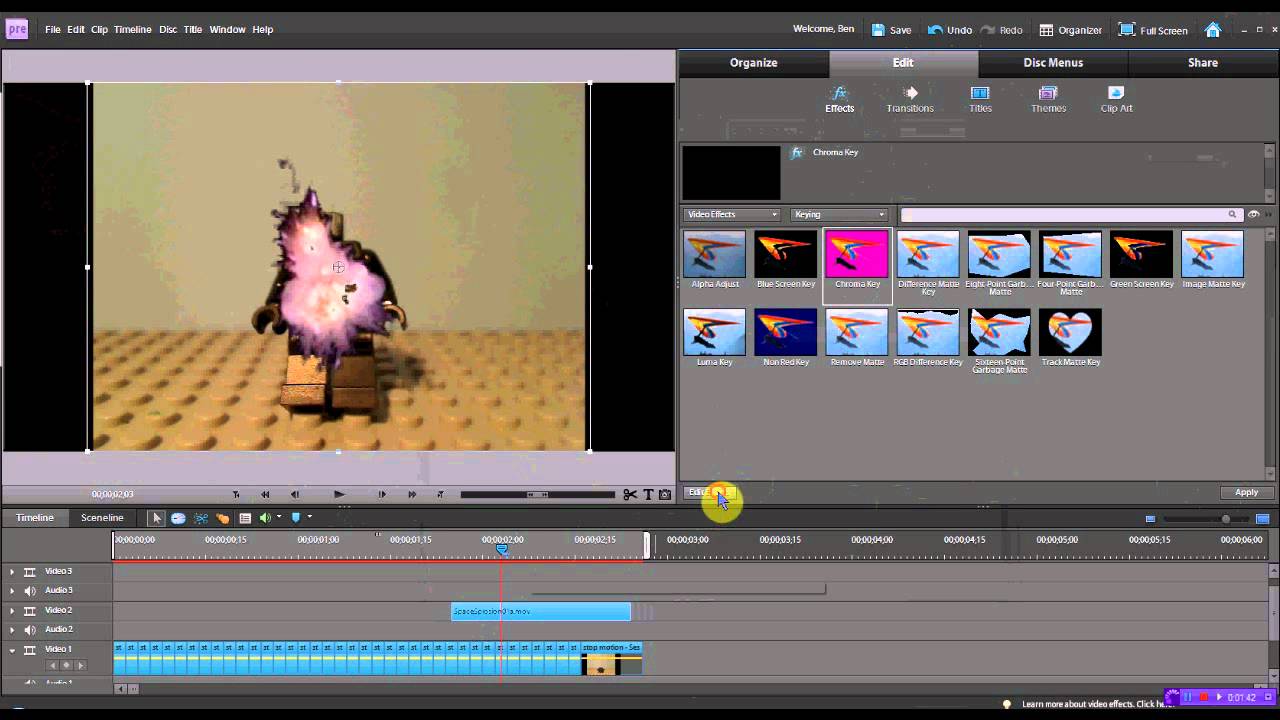Open the File menu

tap(53, 30)
